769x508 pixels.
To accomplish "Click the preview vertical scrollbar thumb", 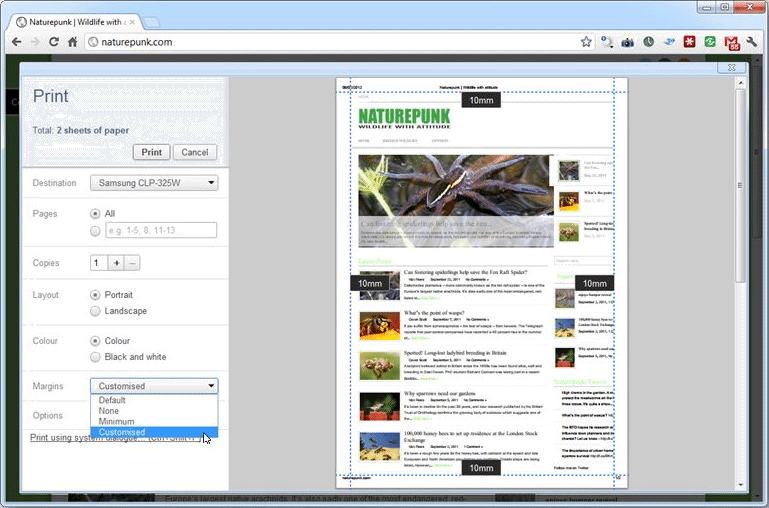I will [x=741, y=185].
